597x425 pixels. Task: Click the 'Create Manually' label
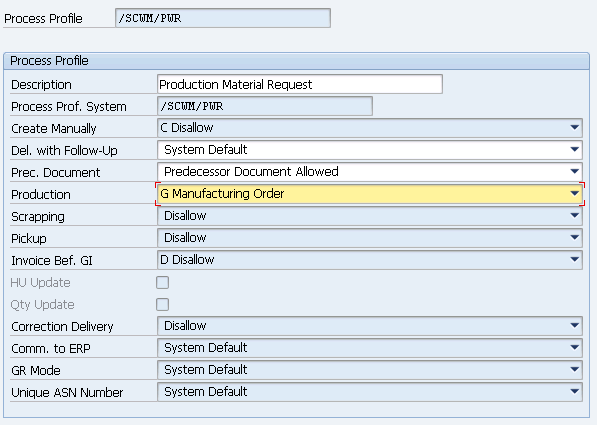54,129
